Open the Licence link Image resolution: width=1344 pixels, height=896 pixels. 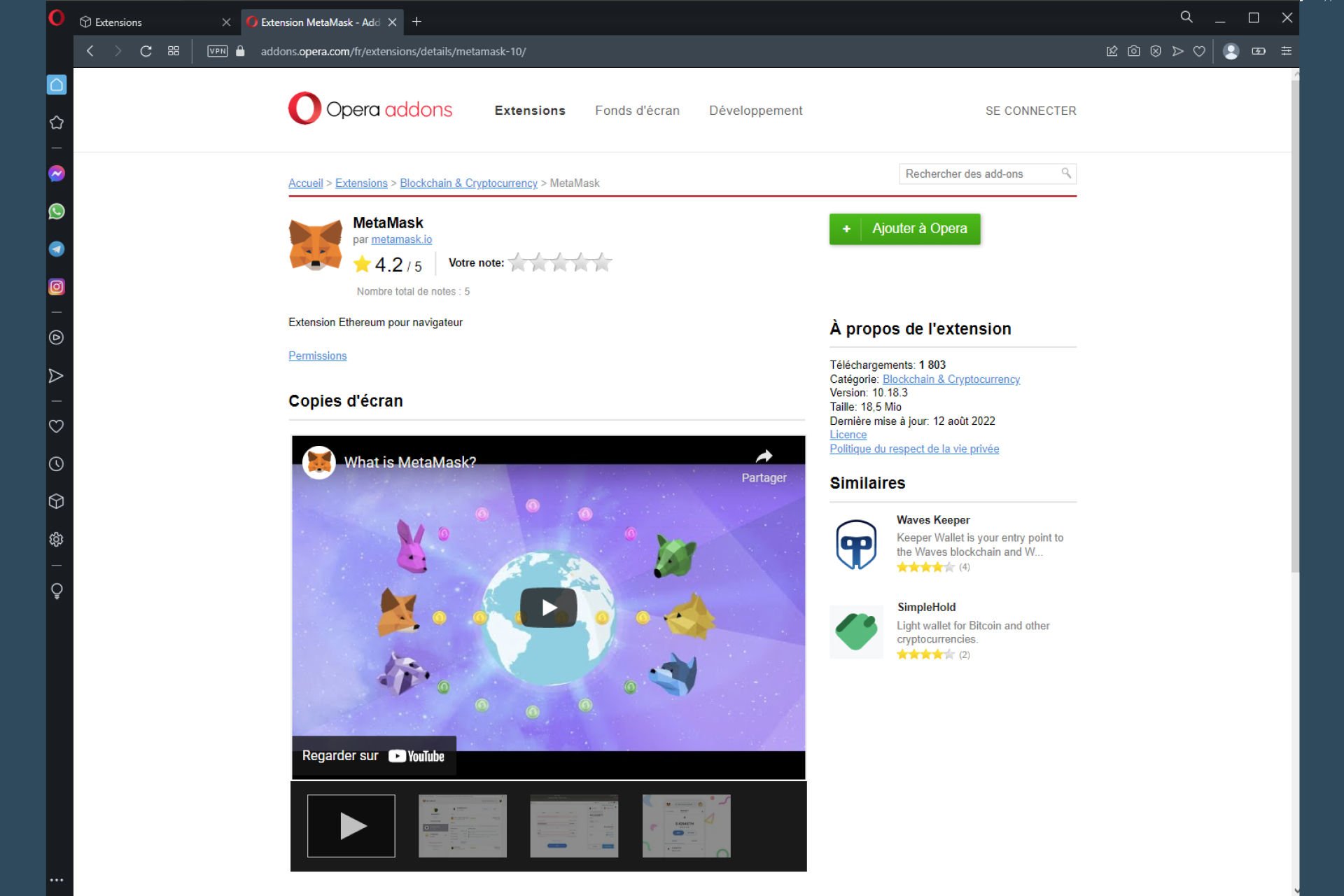(x=848, y=435)
